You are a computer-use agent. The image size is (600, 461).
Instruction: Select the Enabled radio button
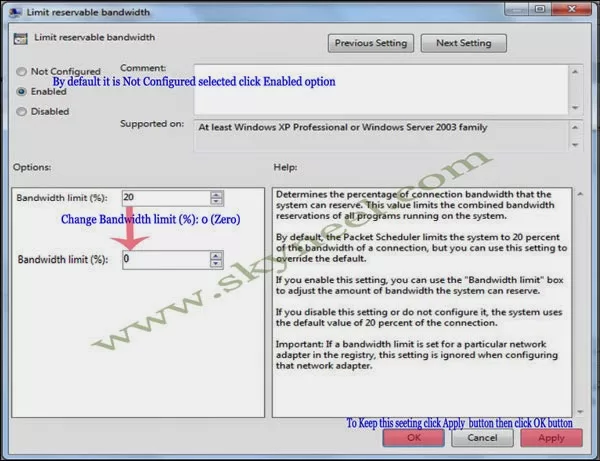click(x=22, y=91)
